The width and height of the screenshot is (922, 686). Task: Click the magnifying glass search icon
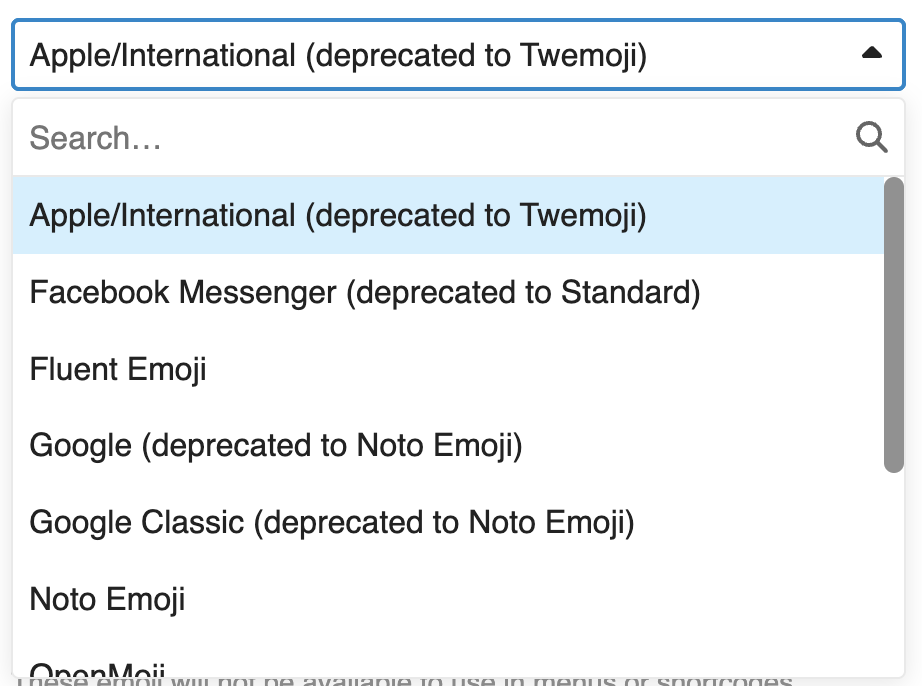tap(871, 138)
